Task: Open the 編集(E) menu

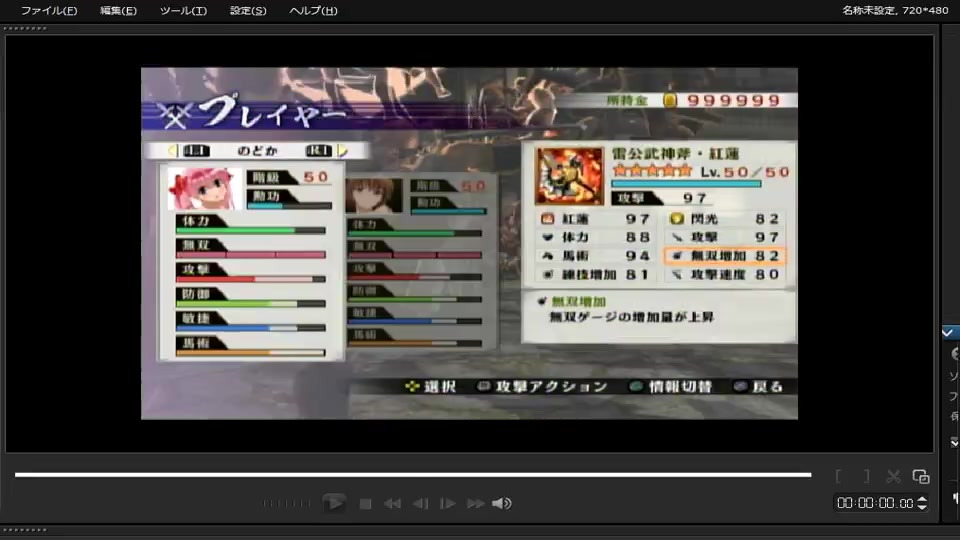Action: tap(118, 10)
